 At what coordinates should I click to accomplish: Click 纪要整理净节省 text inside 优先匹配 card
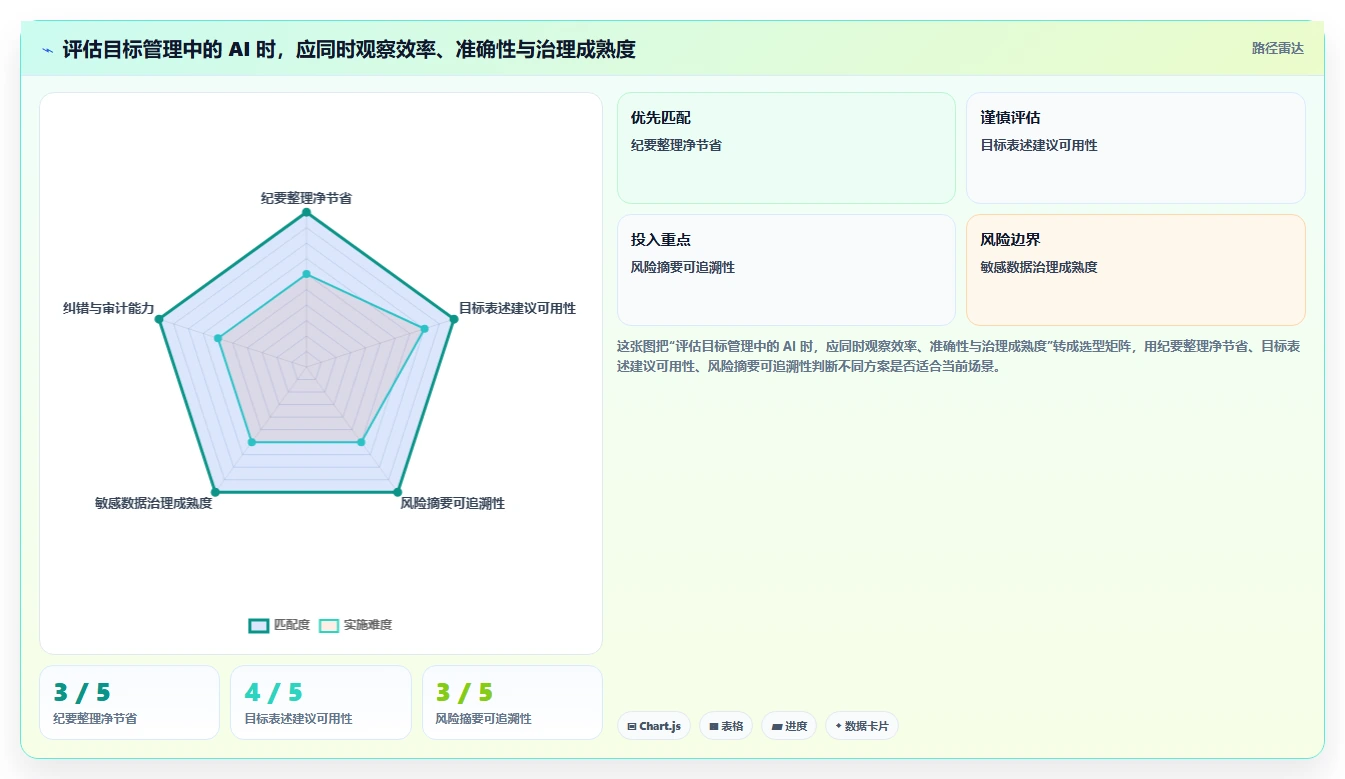tap(676, 145)
